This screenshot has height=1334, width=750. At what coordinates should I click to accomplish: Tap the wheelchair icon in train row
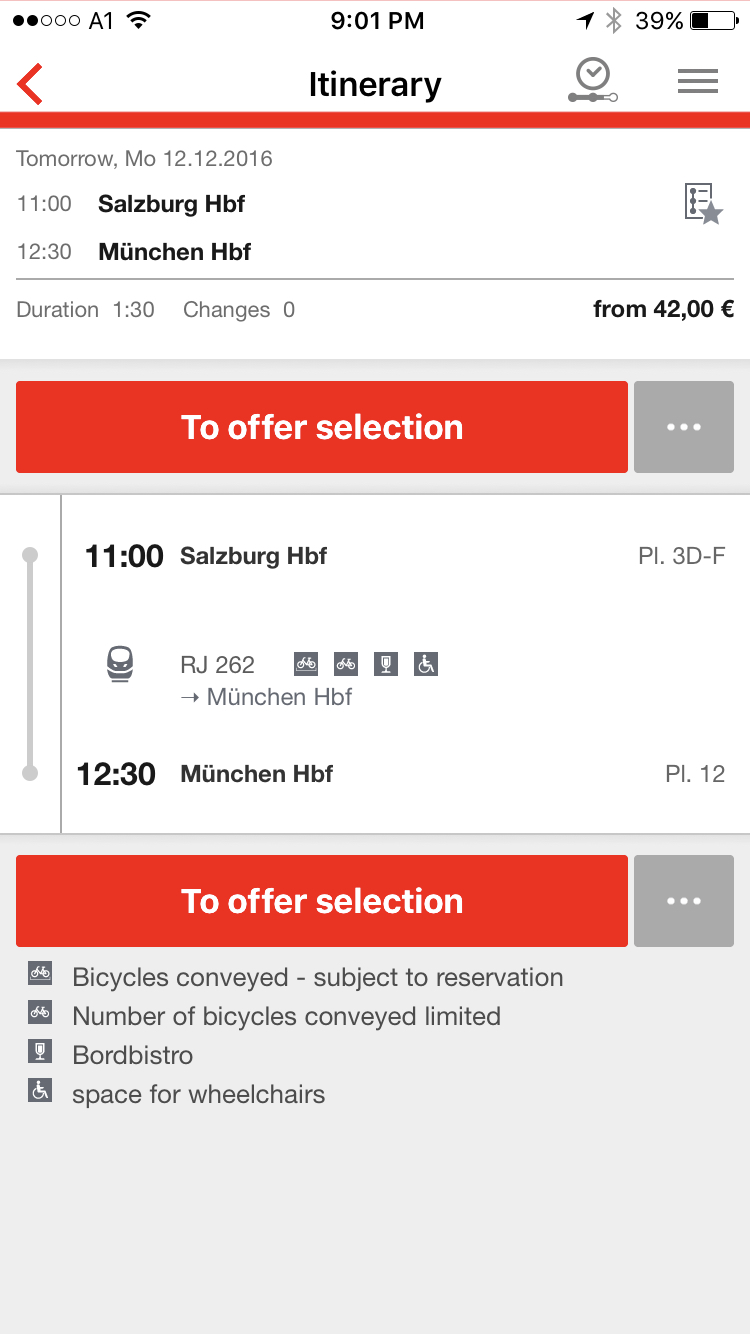click(426, 663)
